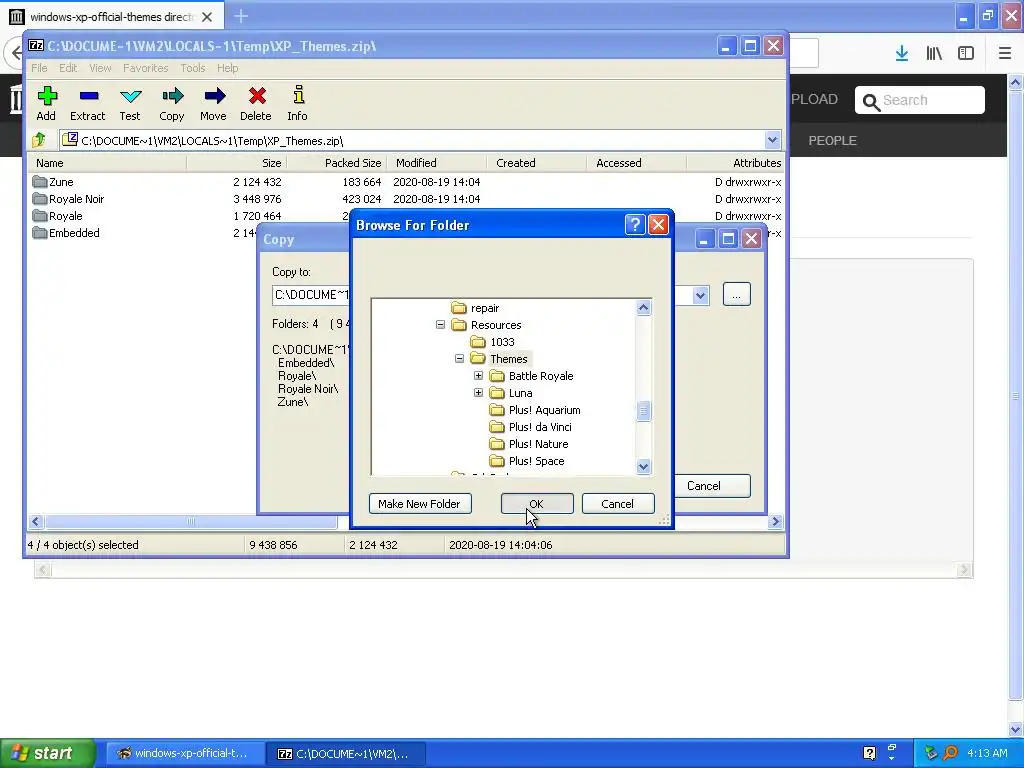1024x768 pixels.
Task: Click Cancel in the Copy dialog
Action: coord(712,486)
